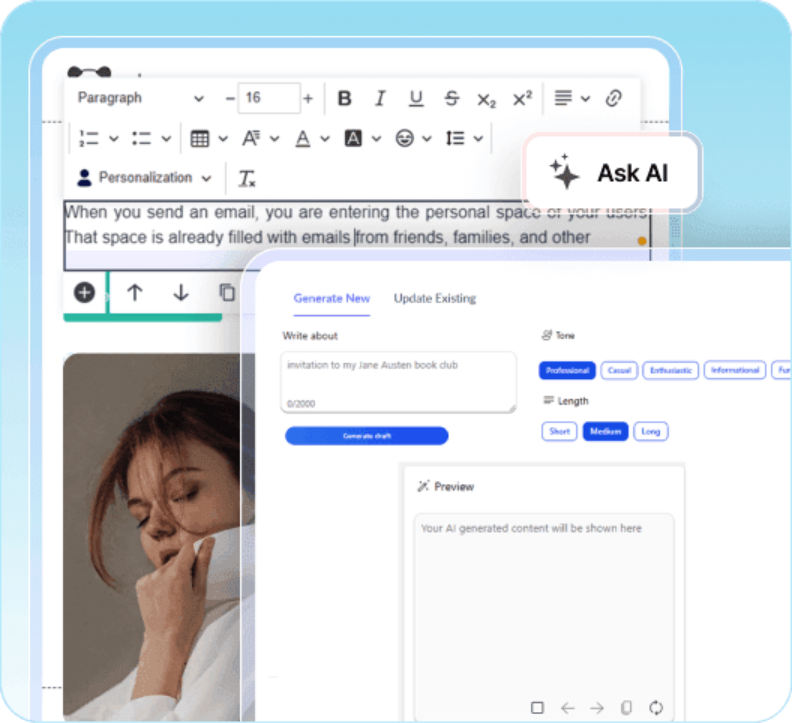Select the Generate New tab

pos(331,298)
